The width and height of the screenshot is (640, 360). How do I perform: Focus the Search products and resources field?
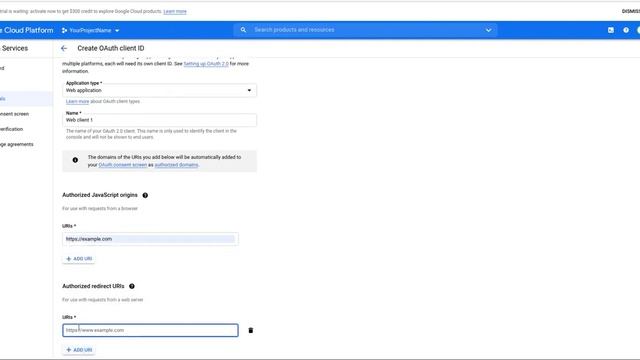click(365, 30)
